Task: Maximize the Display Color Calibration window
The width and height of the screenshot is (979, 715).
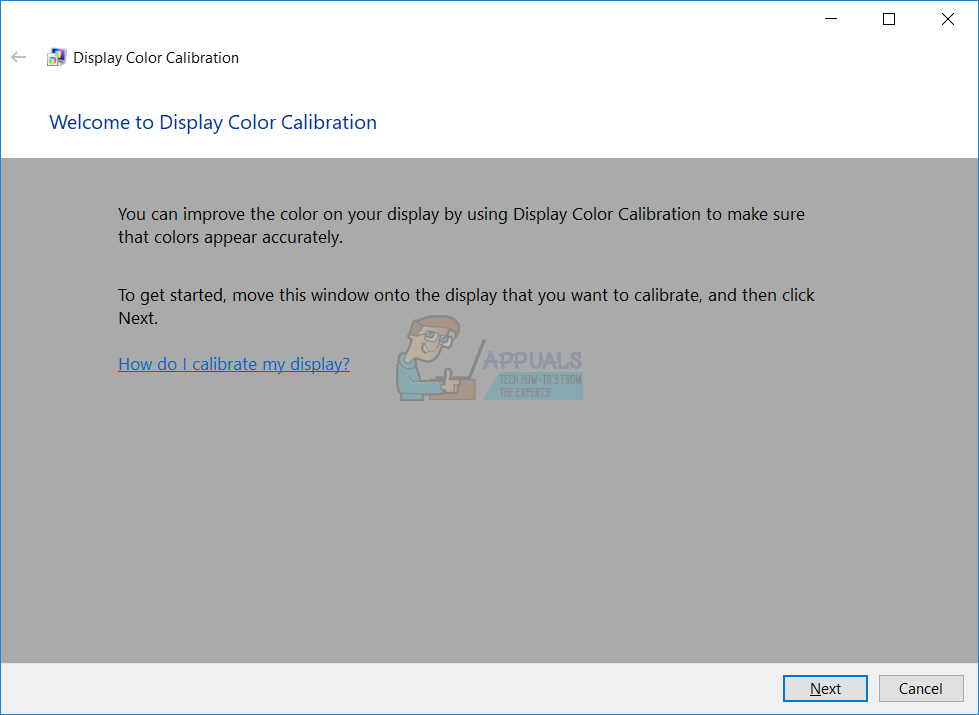Action: 889,19
